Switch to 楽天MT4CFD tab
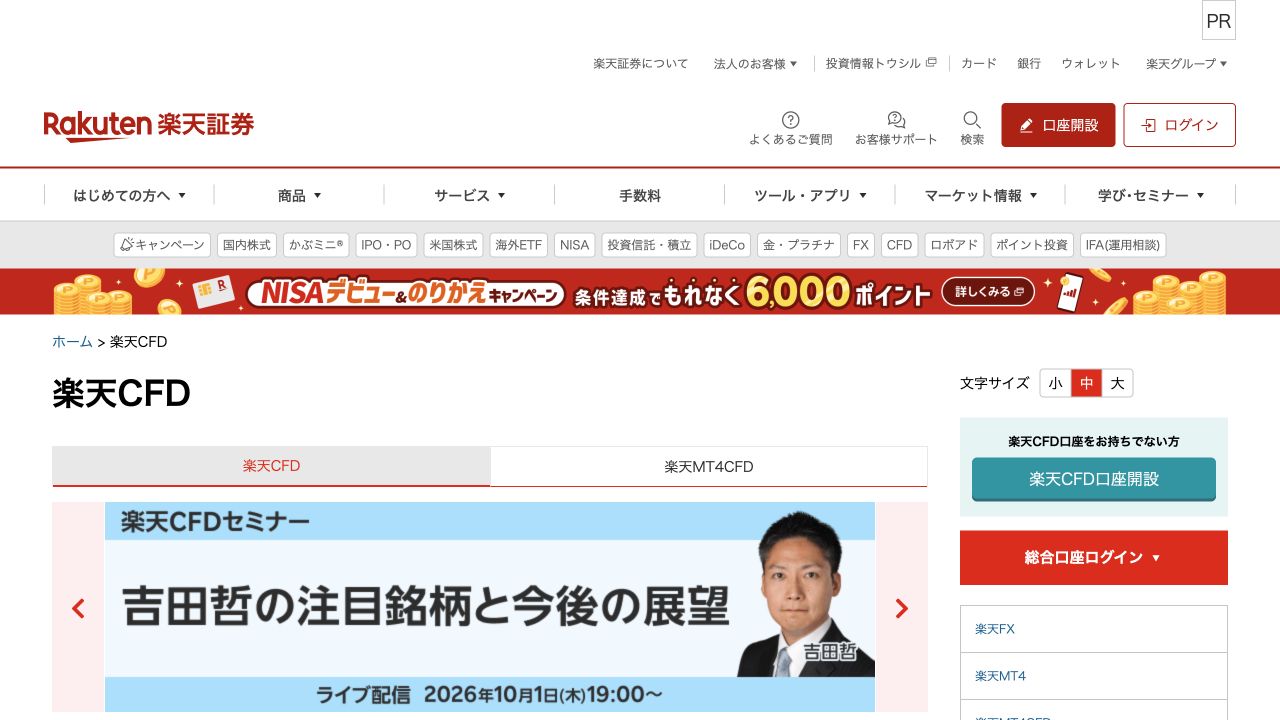The image size is (1280, 720). click(x=709, y=466)
